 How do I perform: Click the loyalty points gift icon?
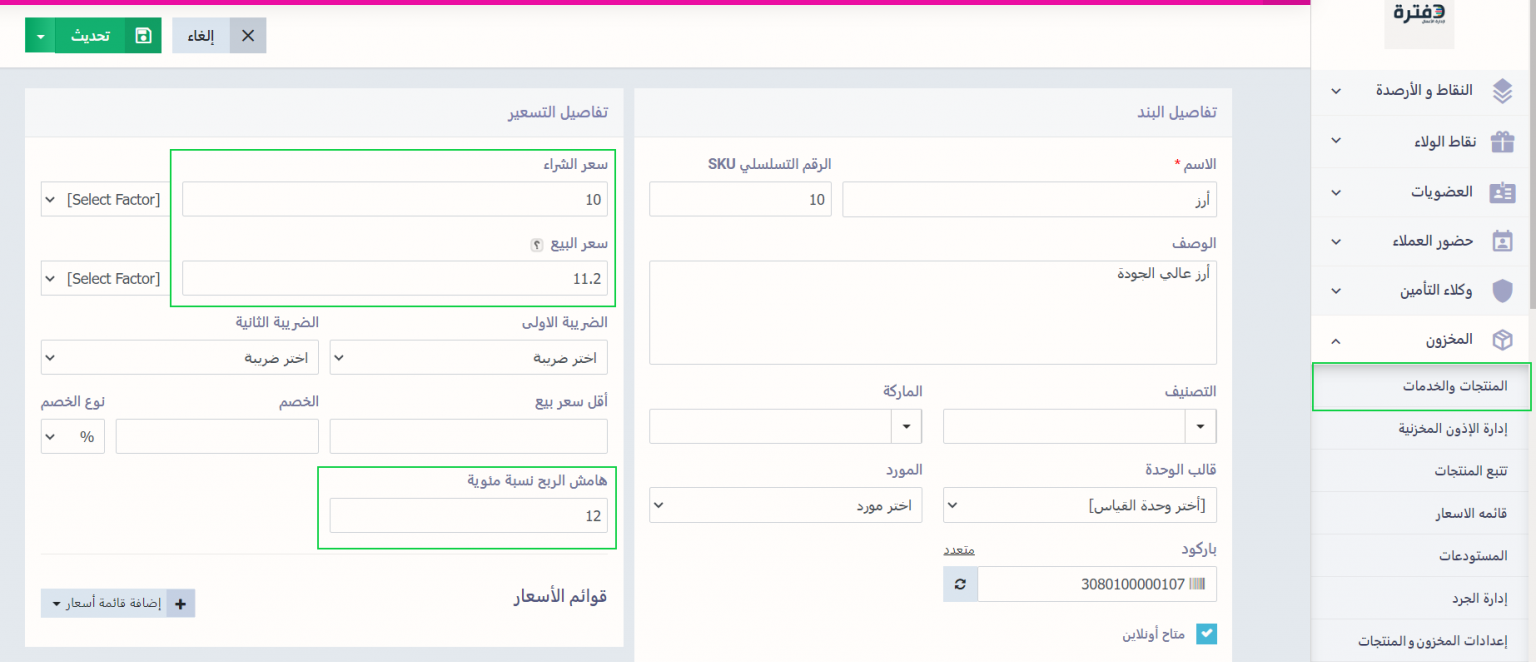click(x=1502, y=141)
